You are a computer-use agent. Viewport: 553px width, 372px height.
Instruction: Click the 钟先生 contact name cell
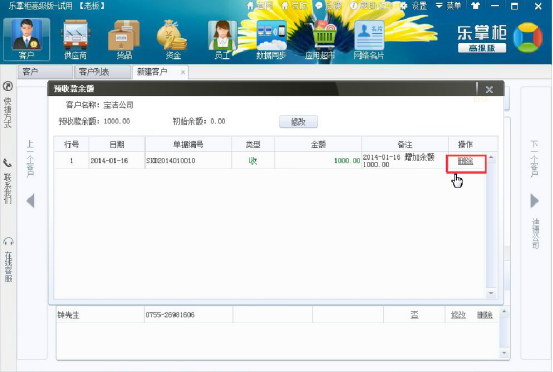[x=100, y=315]
